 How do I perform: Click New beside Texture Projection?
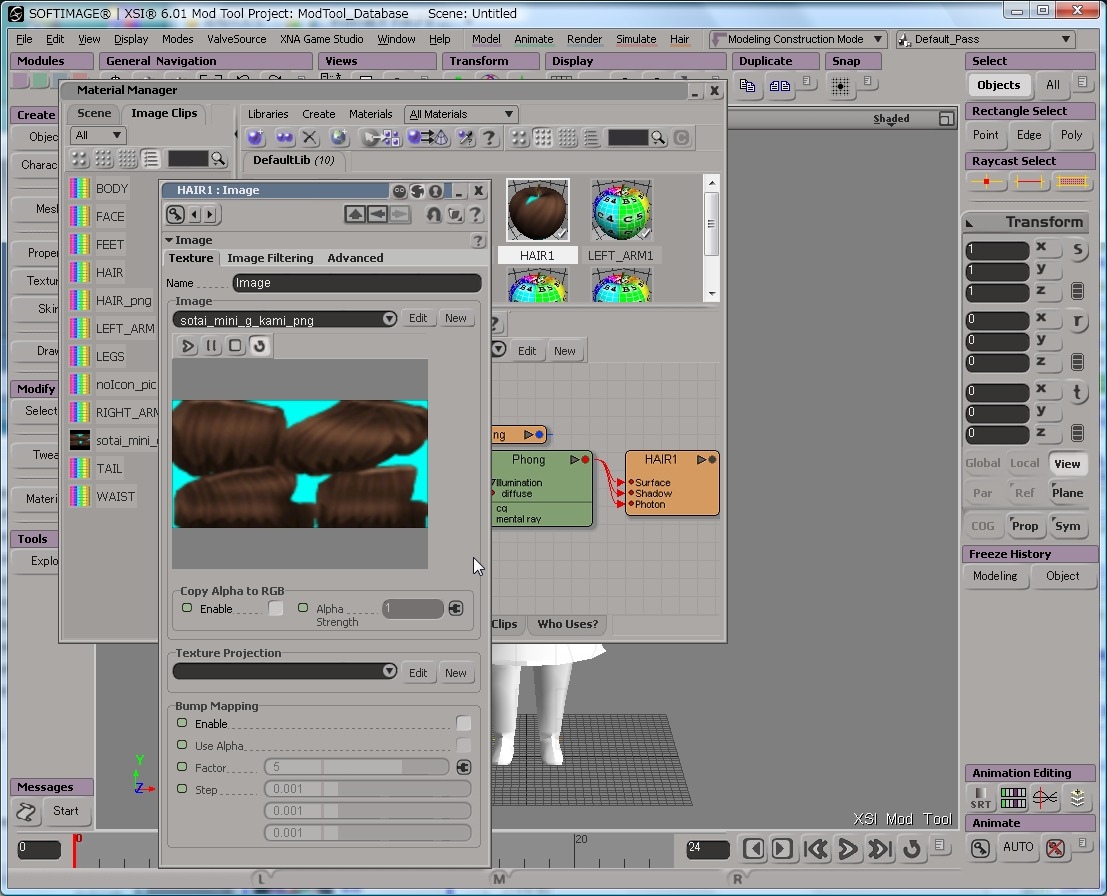pos(456,673)
